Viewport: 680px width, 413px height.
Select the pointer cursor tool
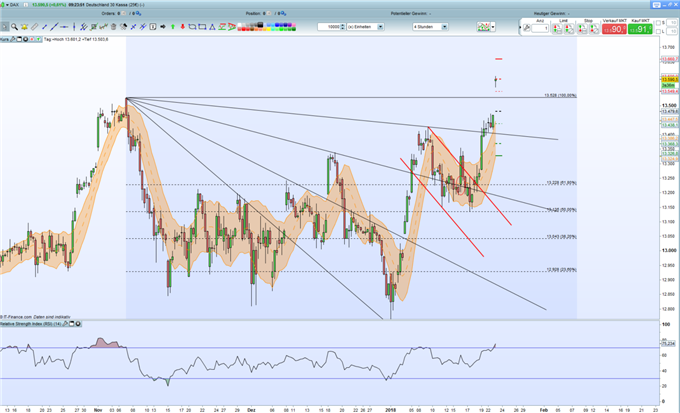(x=4, y=26)
